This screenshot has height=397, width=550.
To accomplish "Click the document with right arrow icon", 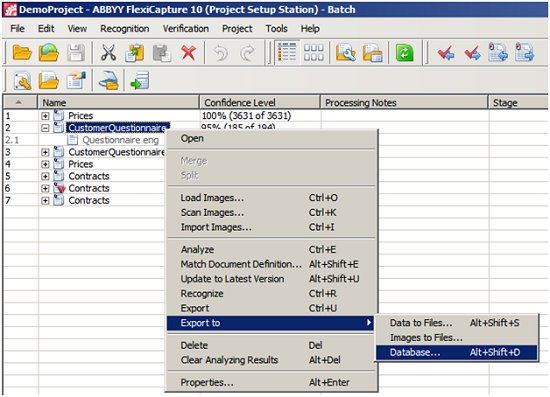I will point(524,53).
